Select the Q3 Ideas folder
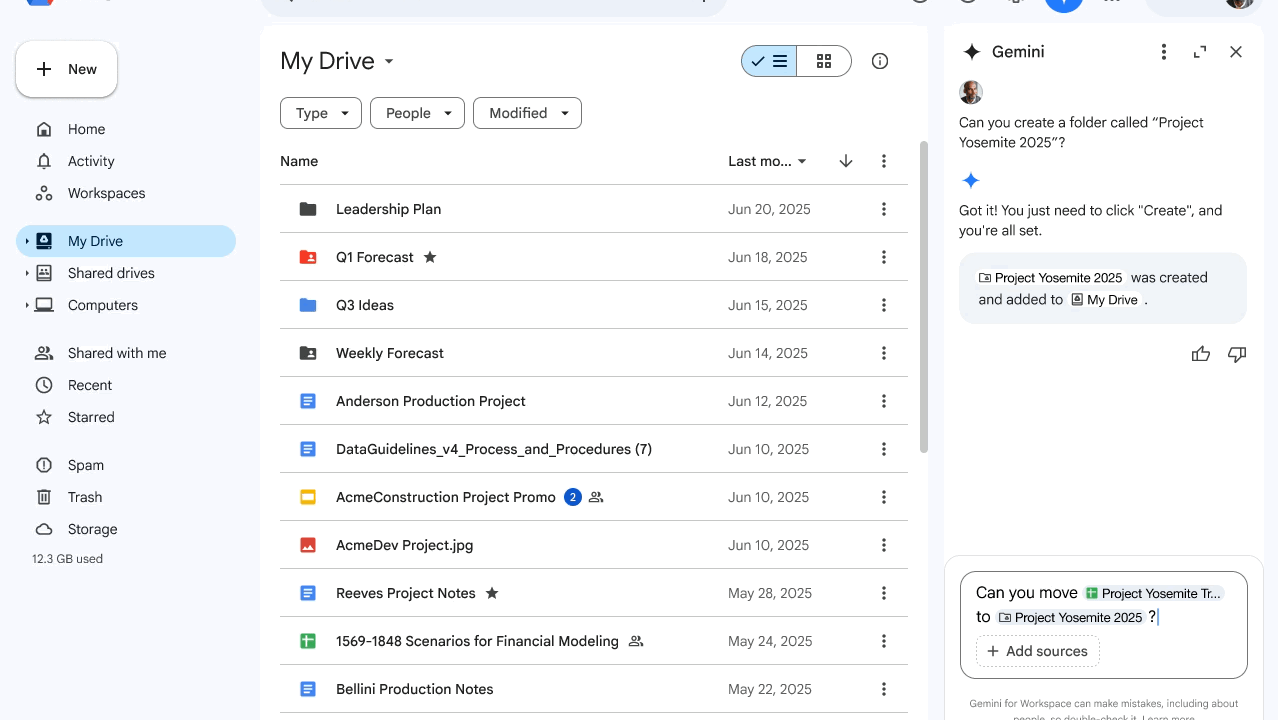This screenshot has width=1278, height=720. point(594,305)
